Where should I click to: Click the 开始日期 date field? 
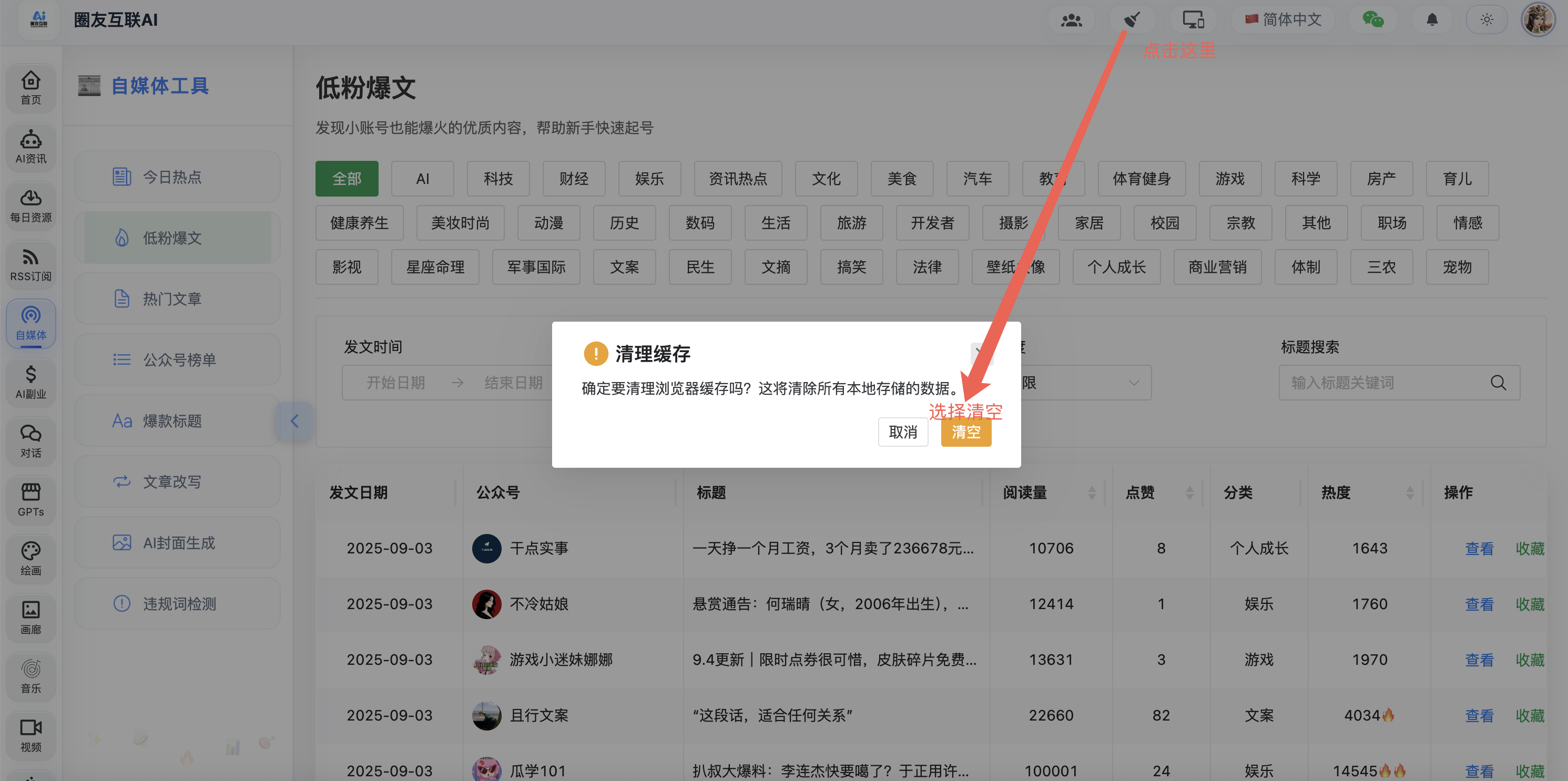[x=395, y=383]
